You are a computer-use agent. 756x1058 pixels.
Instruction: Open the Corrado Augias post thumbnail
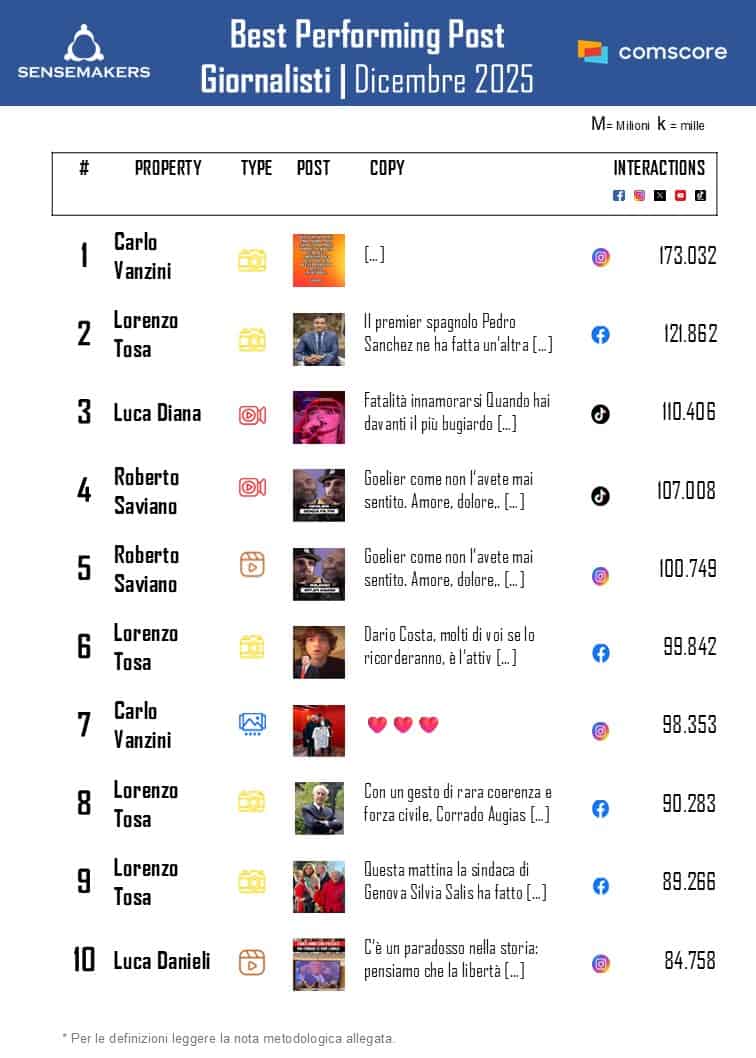(319, 808)
